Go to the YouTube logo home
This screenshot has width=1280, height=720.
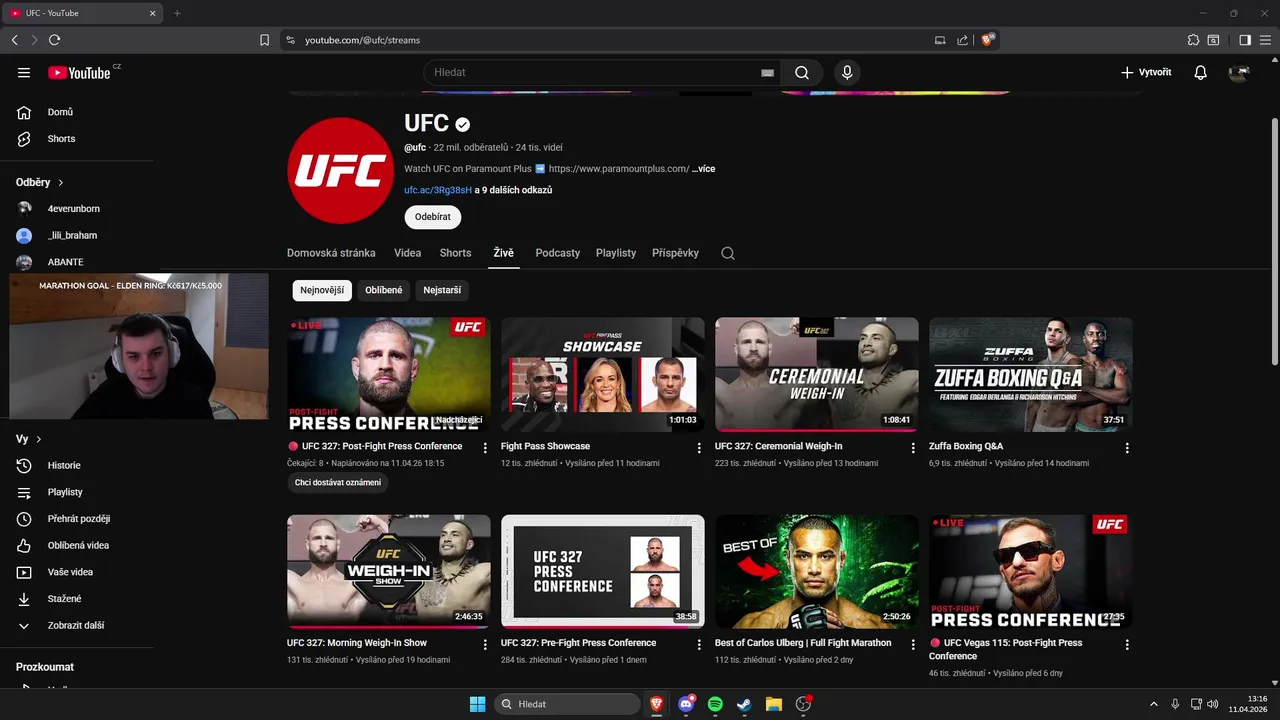(79, 72)
